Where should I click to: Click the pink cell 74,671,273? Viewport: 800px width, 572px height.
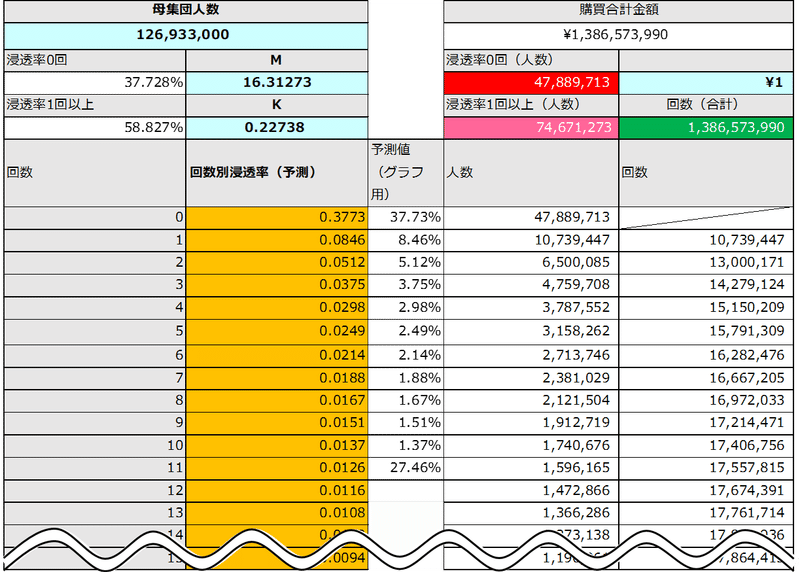pyautogui.click(x=531, y=128)
